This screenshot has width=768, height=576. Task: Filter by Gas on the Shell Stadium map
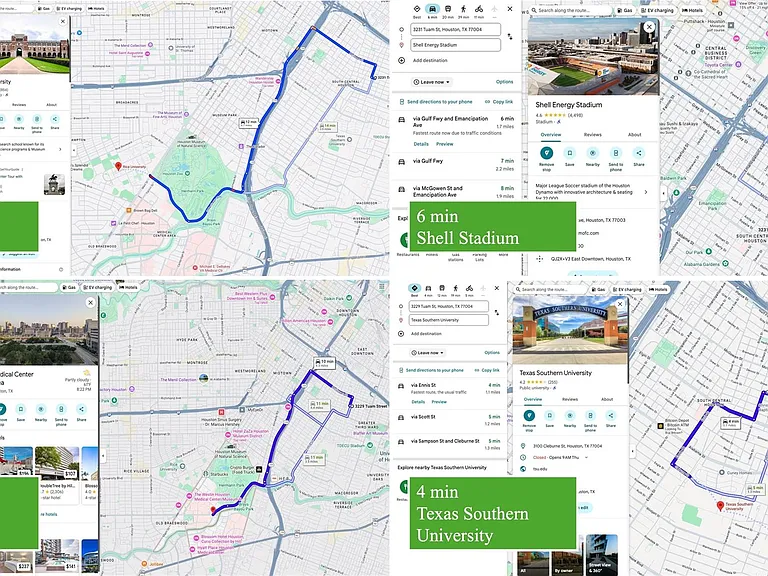[x=624, y=10]
